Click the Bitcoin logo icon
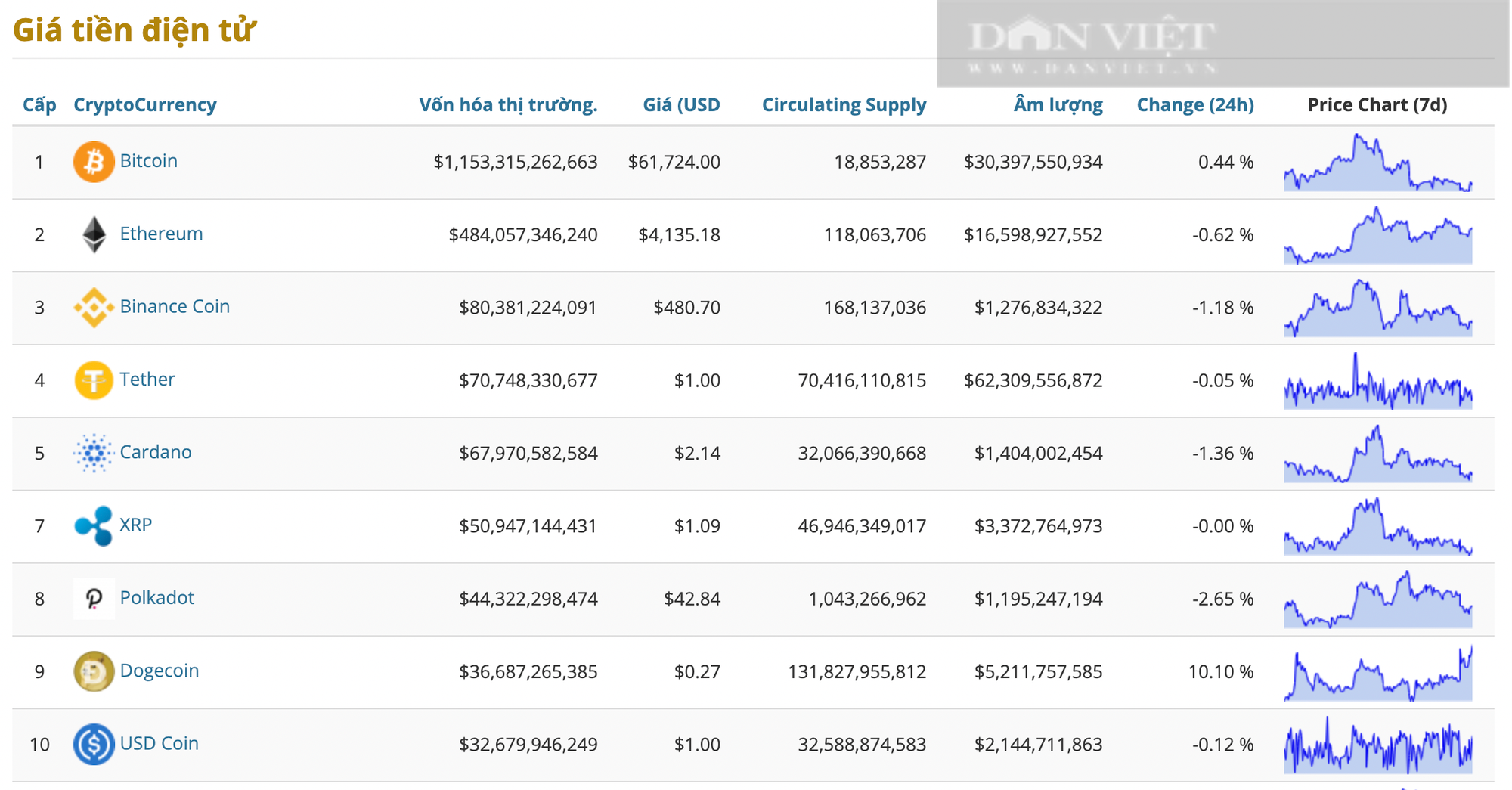The width and height of the screenshot is (1512, 790). tap(94, 162)
